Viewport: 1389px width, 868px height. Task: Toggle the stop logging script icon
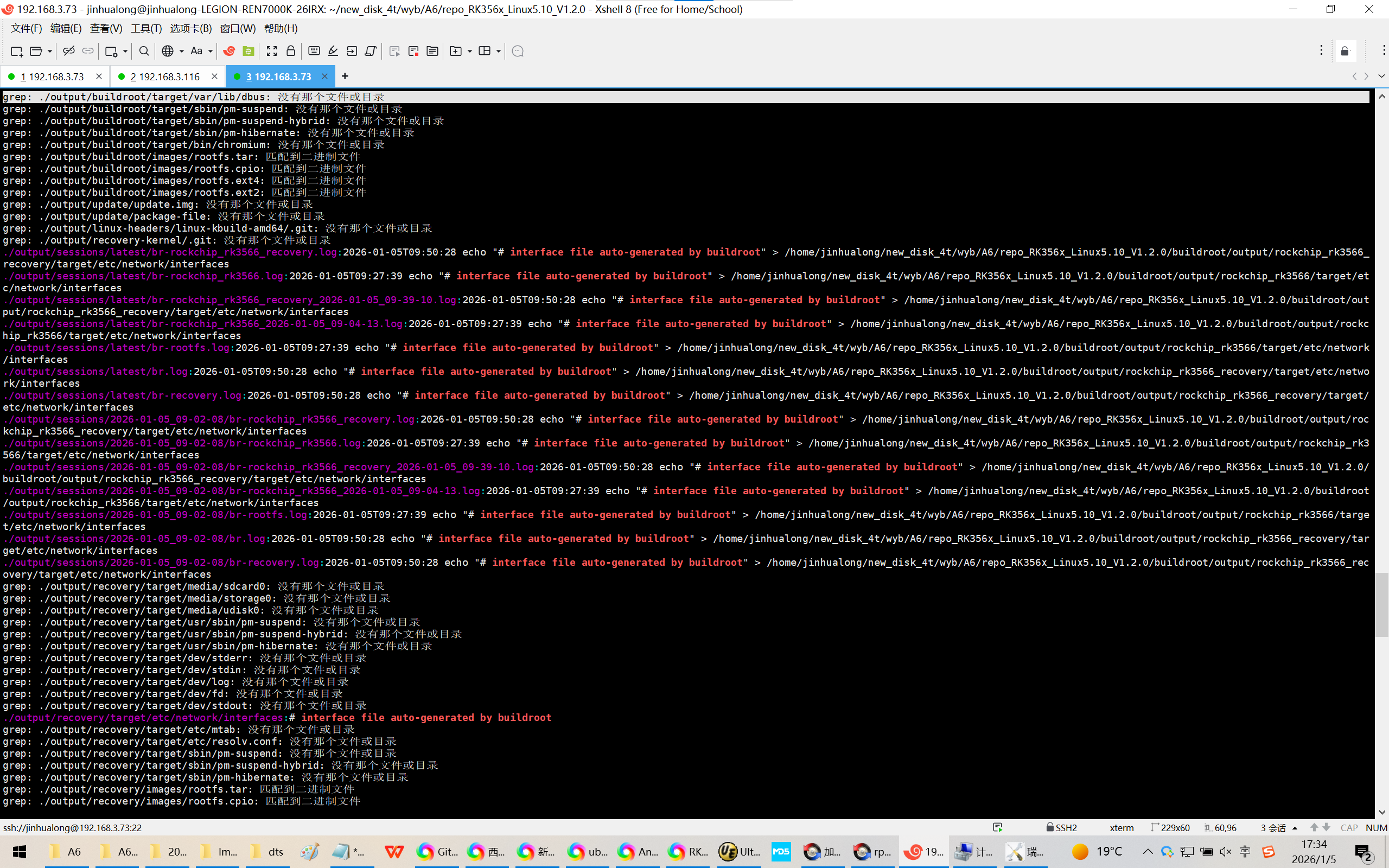coord(413,51)
